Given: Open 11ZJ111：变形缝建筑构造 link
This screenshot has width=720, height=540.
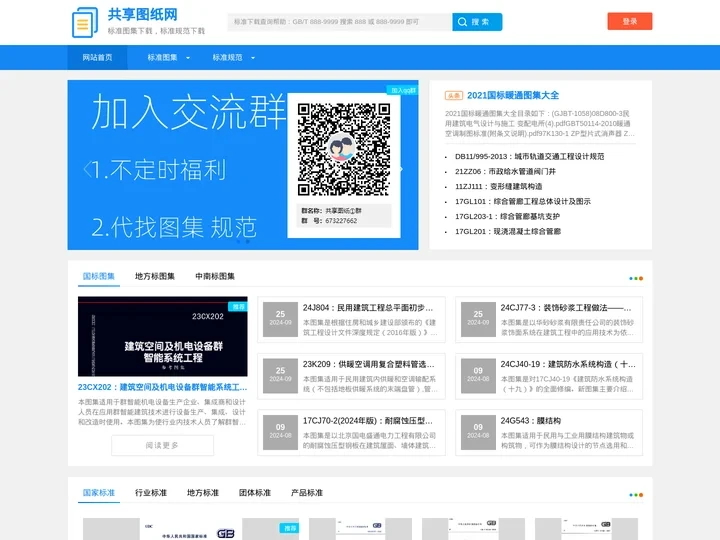Looking at the screenshot, I should tap(499, 186).
